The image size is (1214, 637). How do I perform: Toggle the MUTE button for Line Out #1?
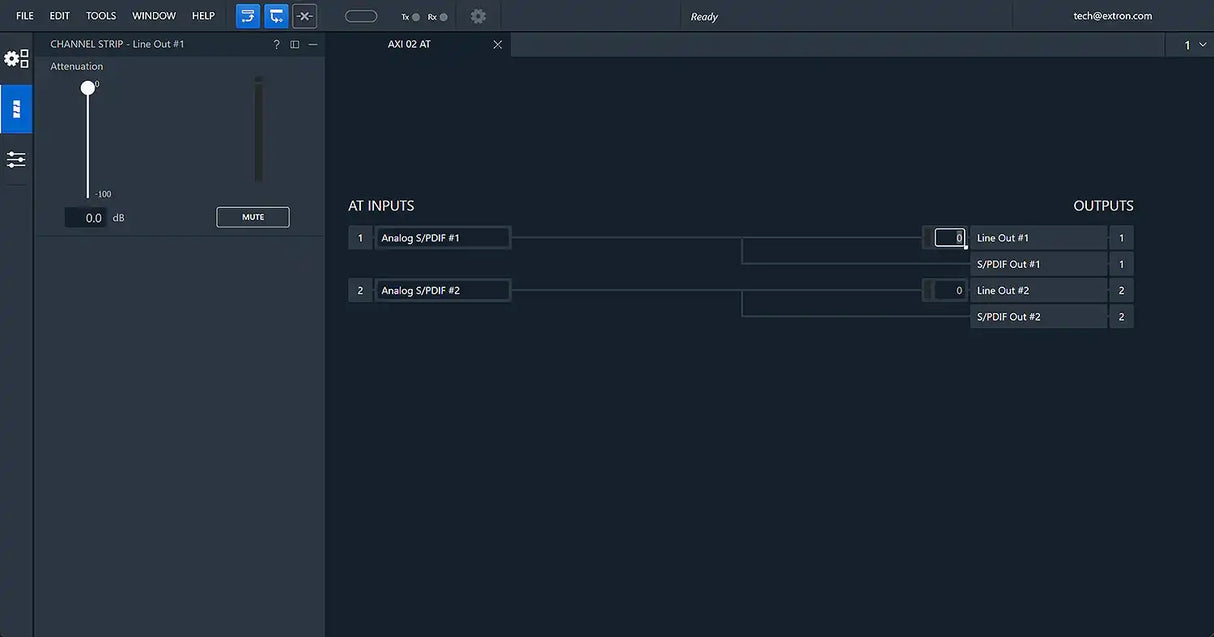253,217
